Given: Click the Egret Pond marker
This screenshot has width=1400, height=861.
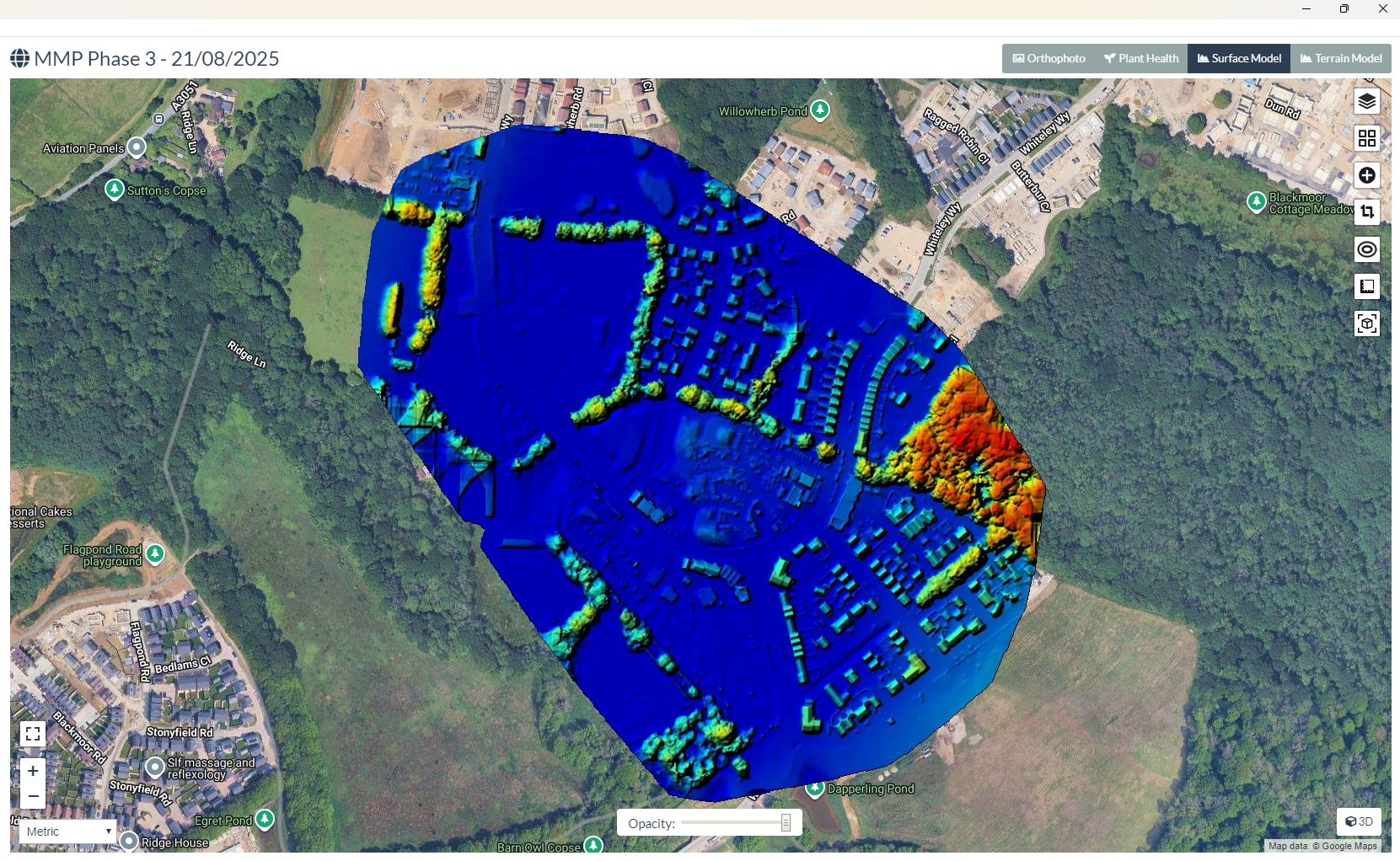Looking at the screenshot, I should pos(265,819).
